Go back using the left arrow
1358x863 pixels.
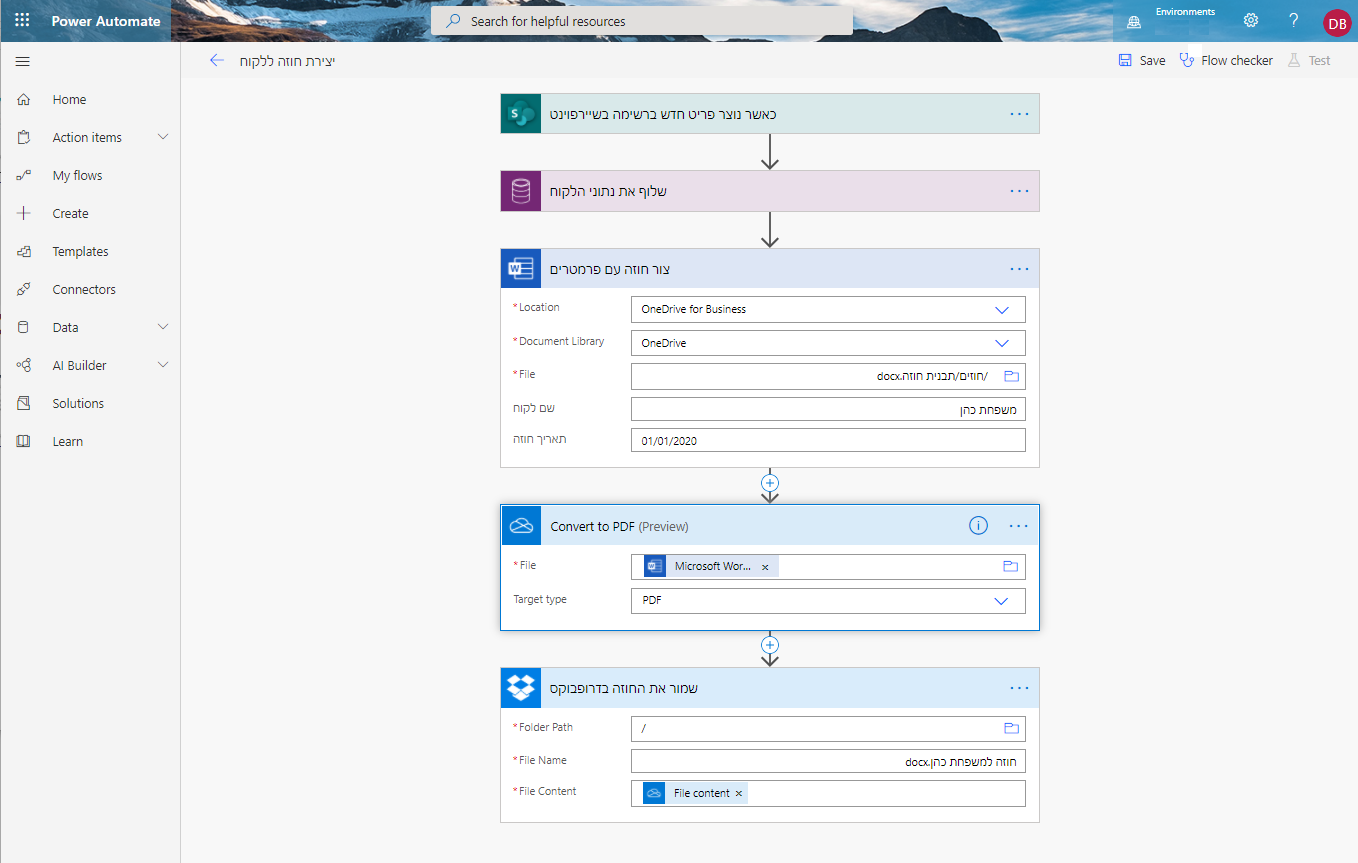point(217,60)
